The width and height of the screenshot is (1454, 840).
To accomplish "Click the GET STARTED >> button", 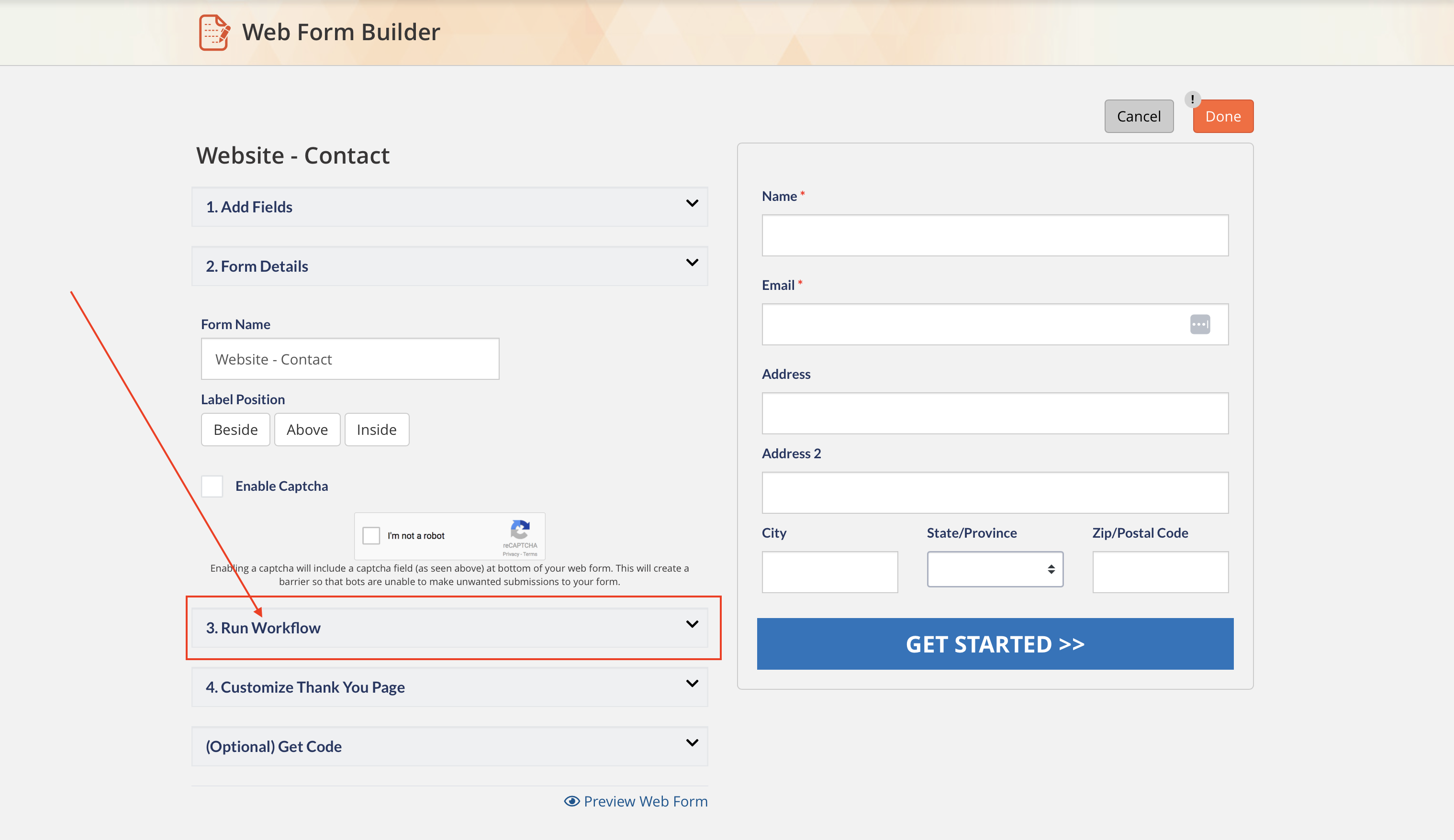I will point(995,644).
